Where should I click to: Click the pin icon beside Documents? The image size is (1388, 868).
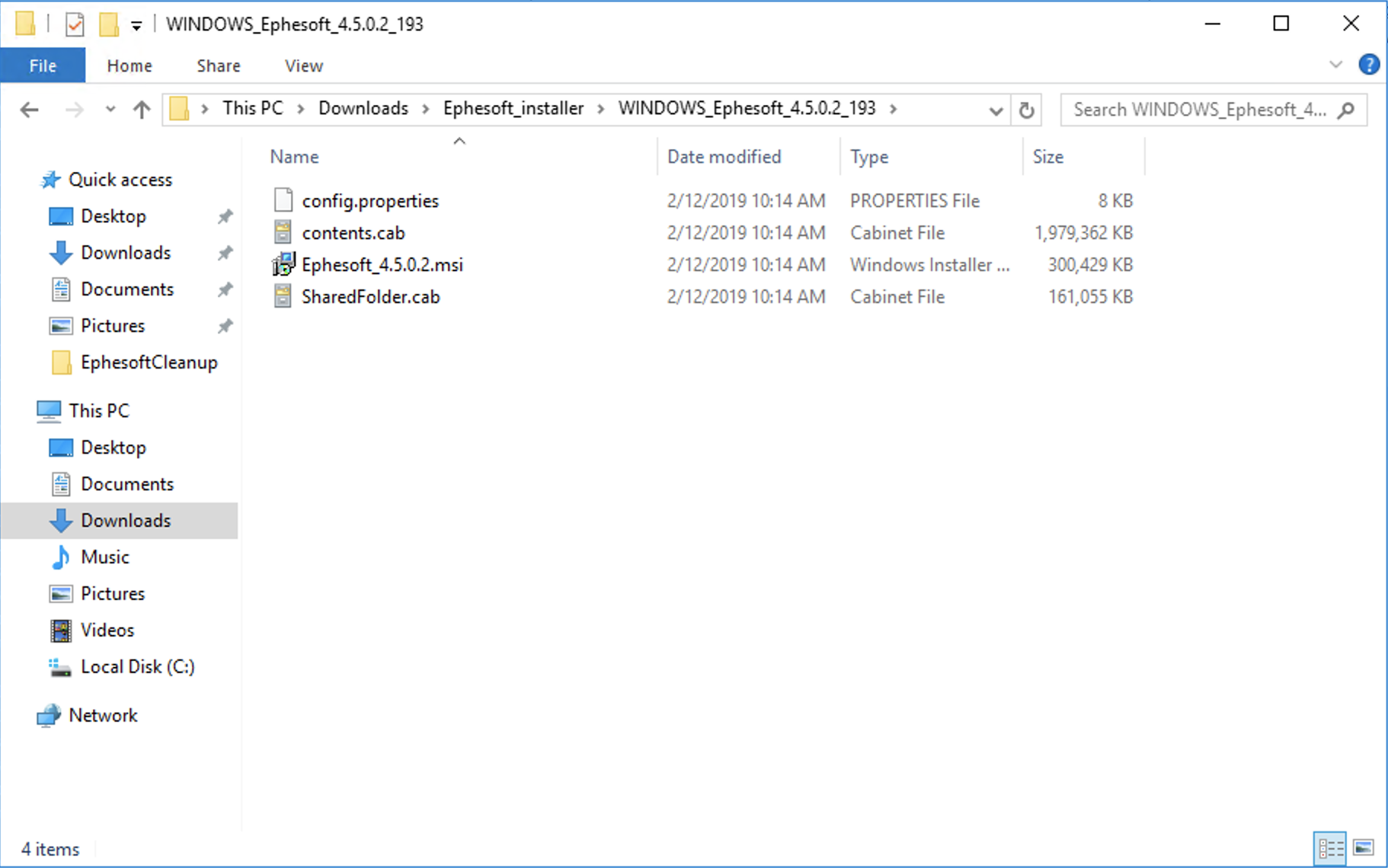[225, 290]
